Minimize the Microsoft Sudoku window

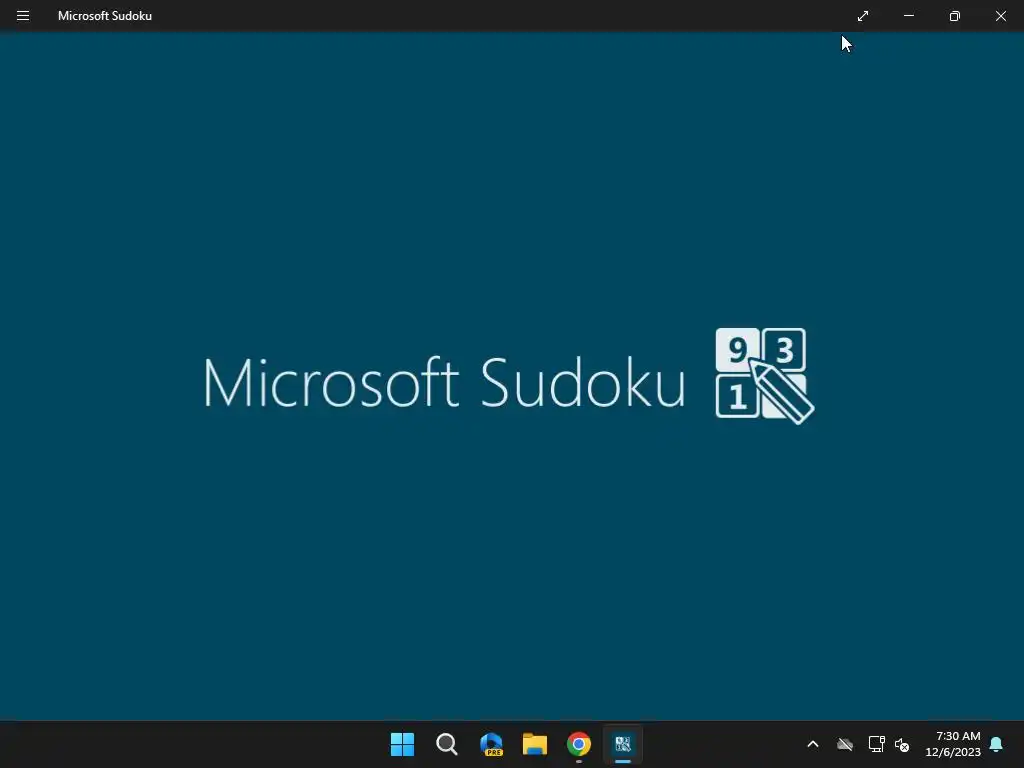coord(908,16)
